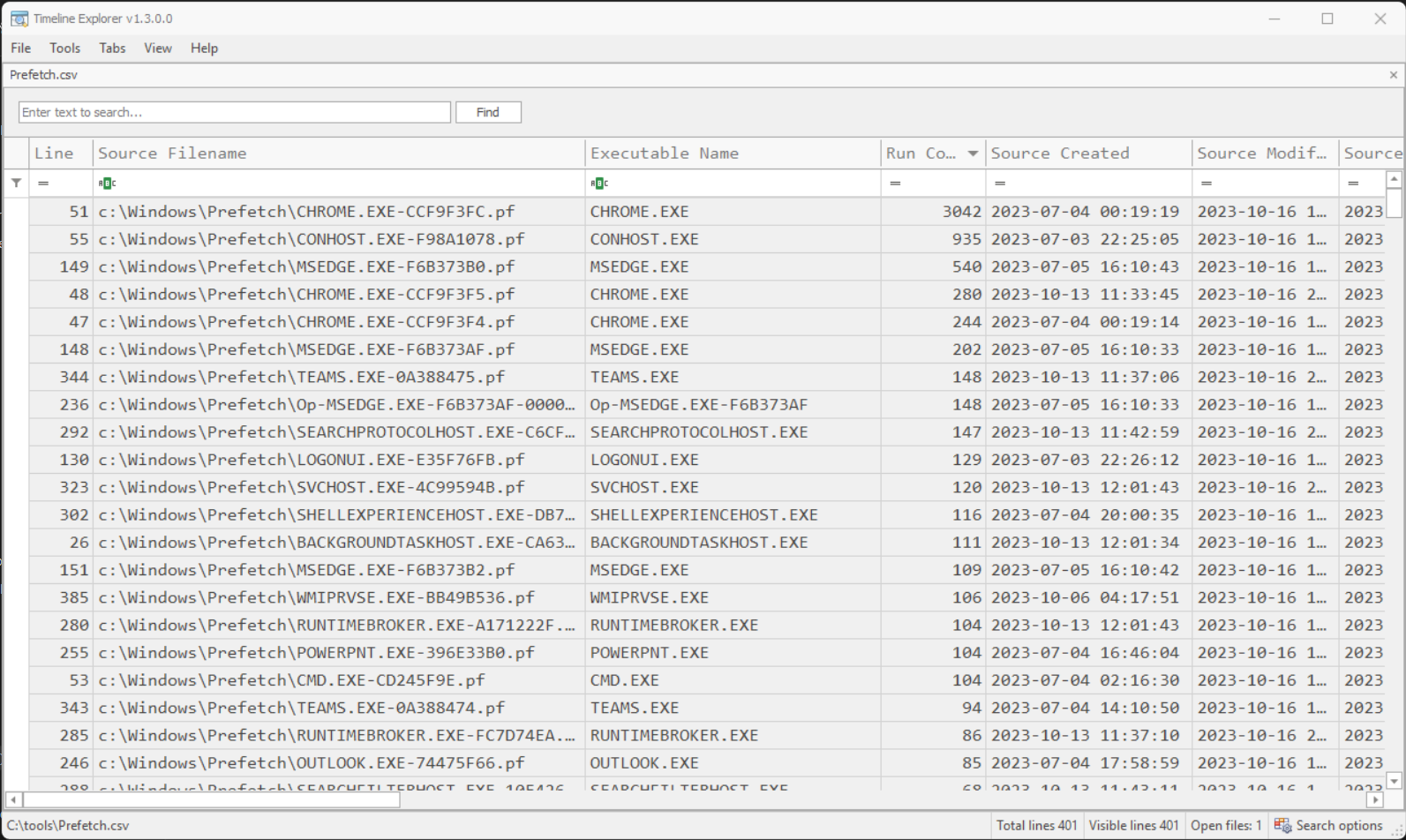Image resolution: width=1406 pixels, height=840 pixels.
Task: Click the Find button
Action: tap(488, 112)
